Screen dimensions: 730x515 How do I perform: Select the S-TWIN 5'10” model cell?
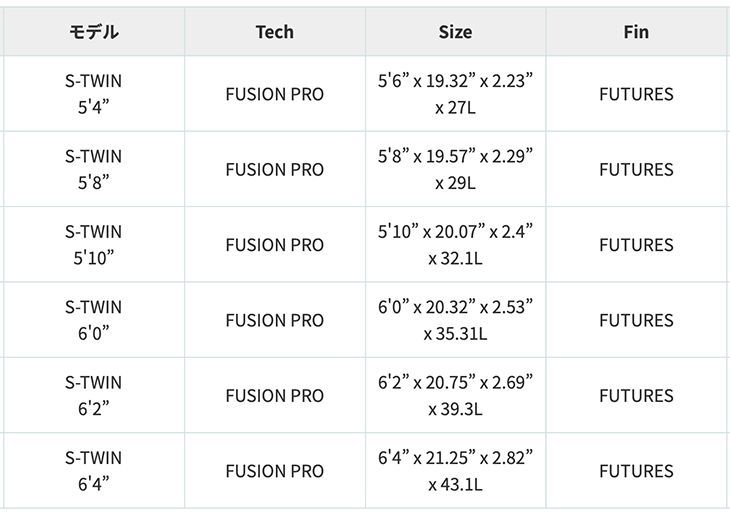tap(94, 245)
